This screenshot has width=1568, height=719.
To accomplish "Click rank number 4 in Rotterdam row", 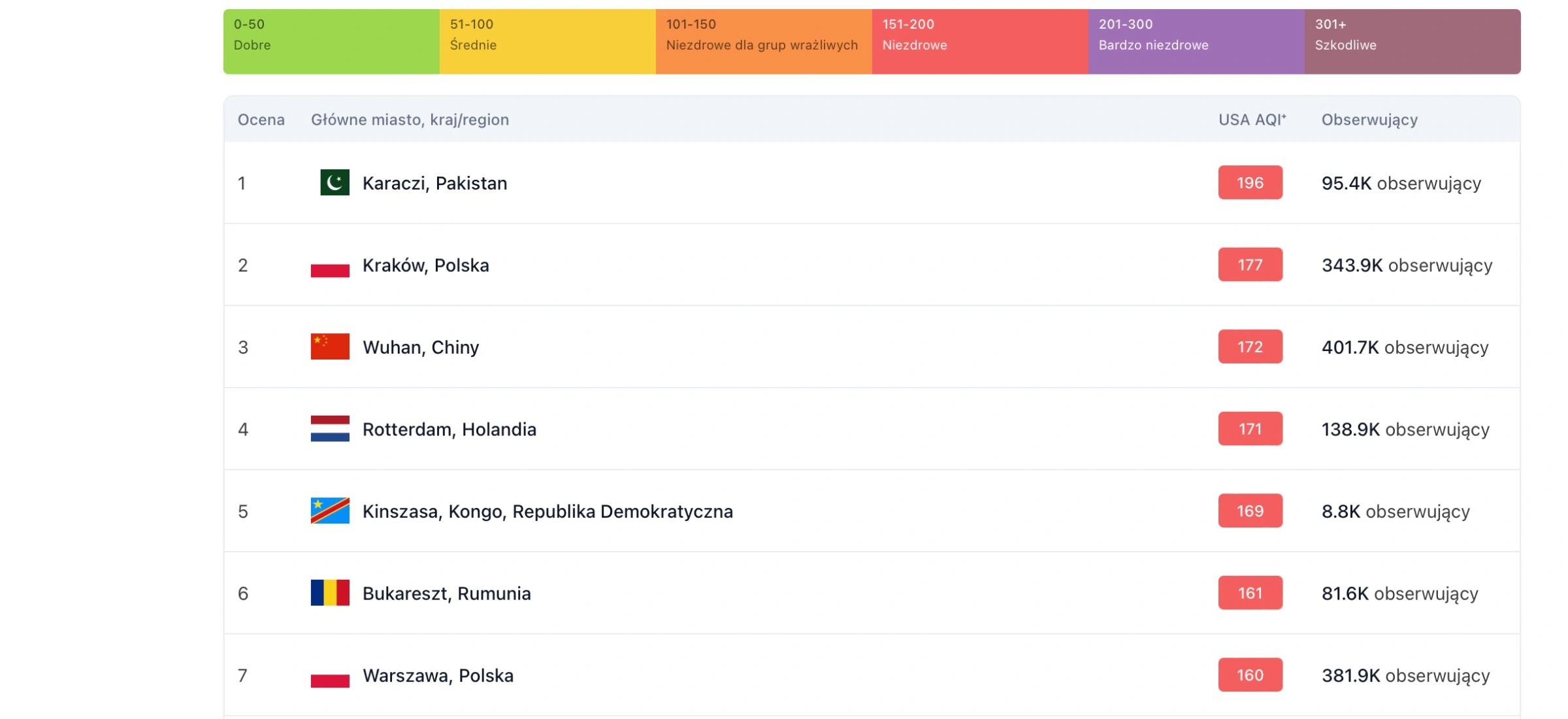I will coord(242,429).
